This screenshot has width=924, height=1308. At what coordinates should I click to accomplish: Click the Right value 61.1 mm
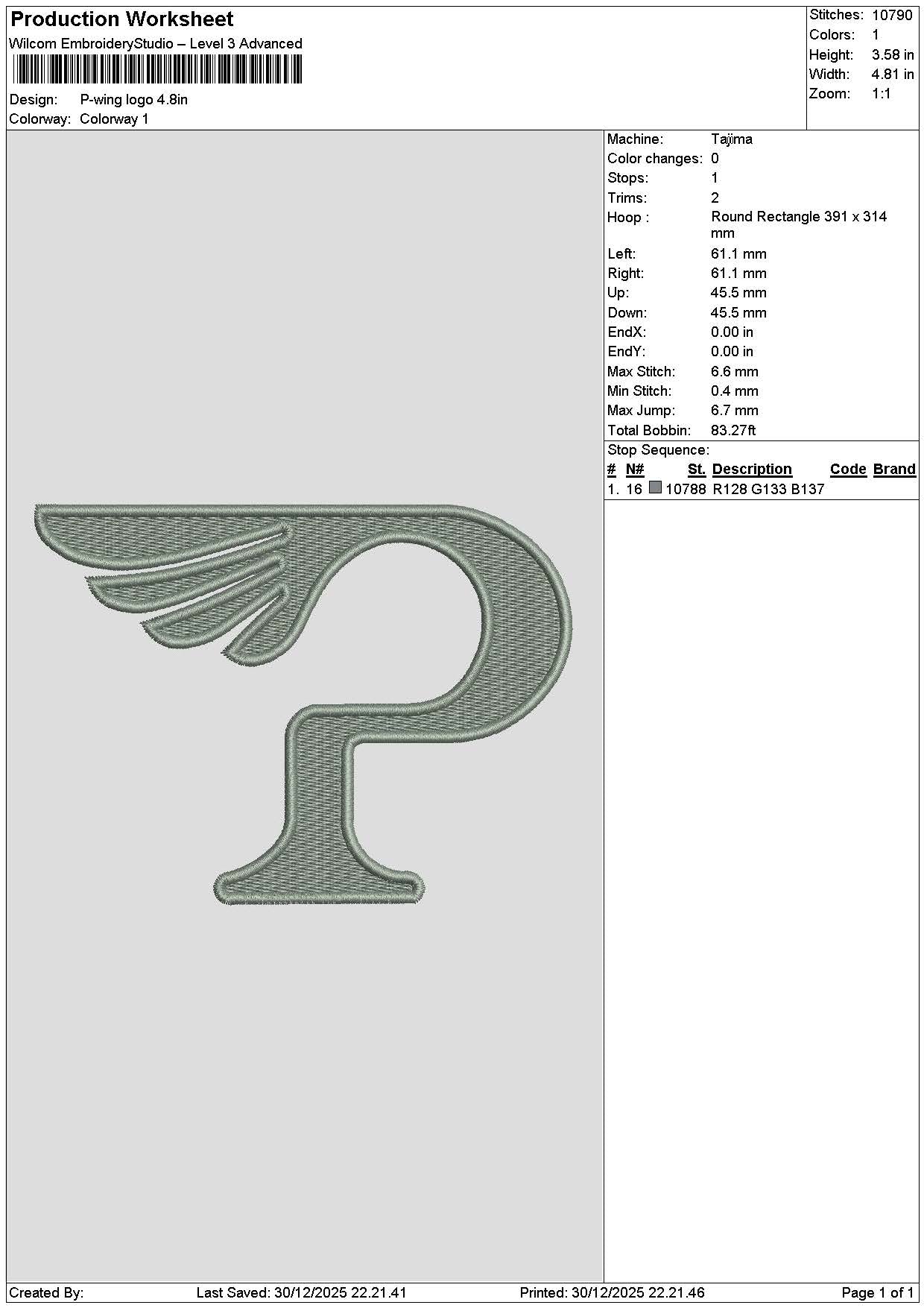point(738,274)
